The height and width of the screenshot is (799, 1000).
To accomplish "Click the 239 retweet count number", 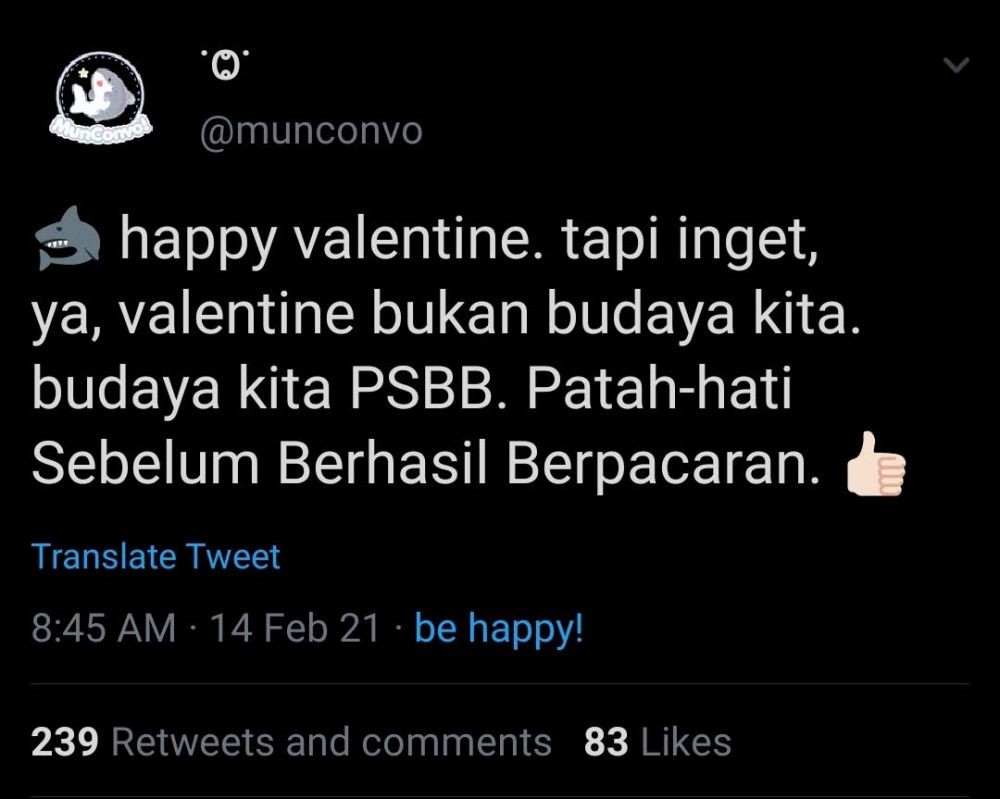I will click(x=65, y=742).
